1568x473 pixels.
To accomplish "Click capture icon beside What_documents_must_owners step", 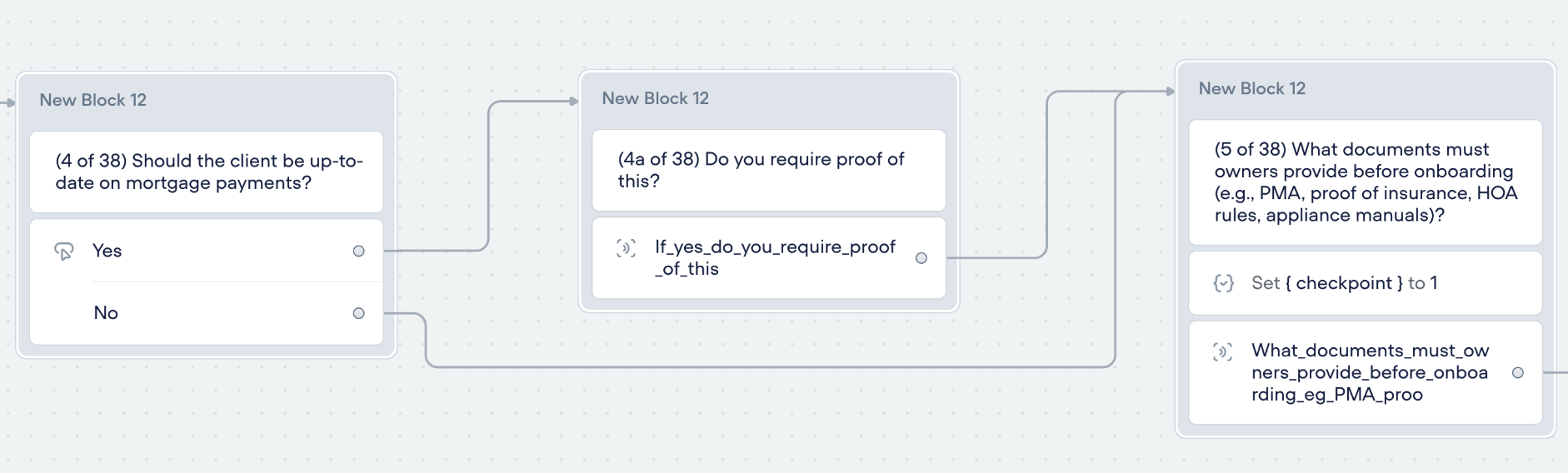I will [1223, 351].
